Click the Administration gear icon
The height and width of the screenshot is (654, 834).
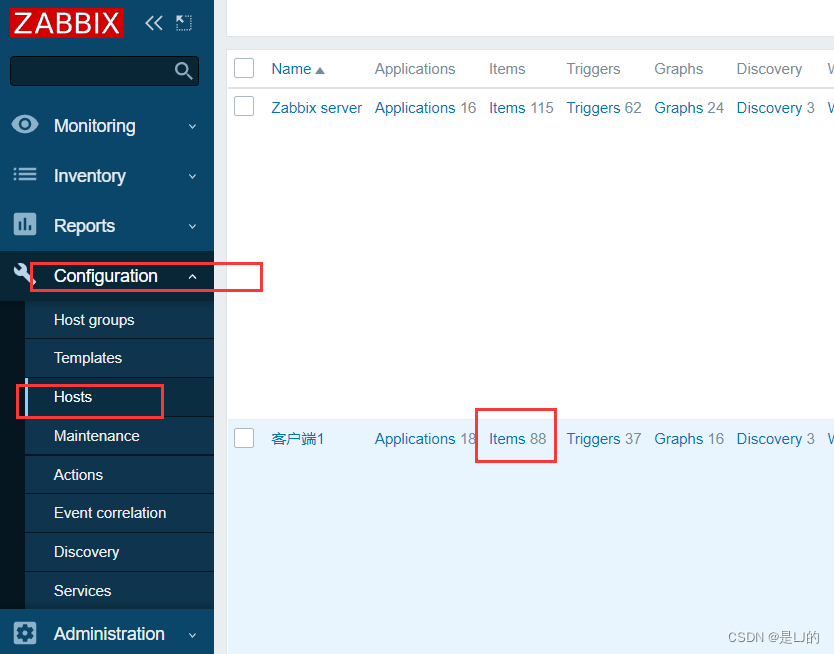25,633
